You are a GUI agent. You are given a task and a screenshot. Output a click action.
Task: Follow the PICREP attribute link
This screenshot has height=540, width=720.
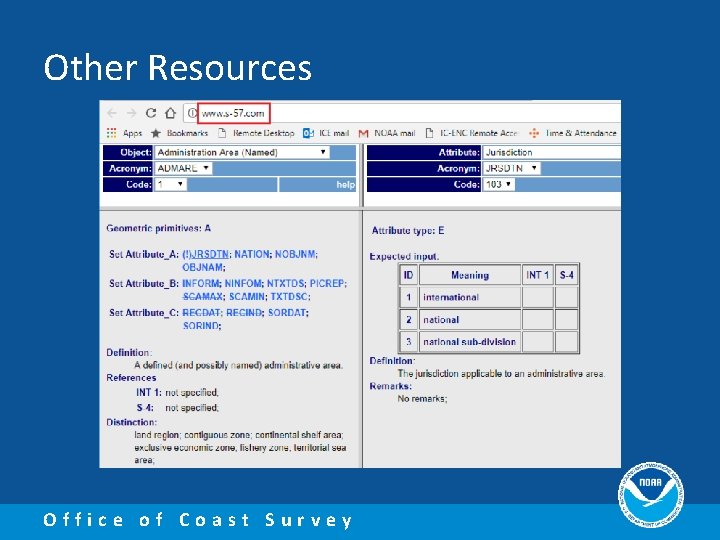(327, 284)
